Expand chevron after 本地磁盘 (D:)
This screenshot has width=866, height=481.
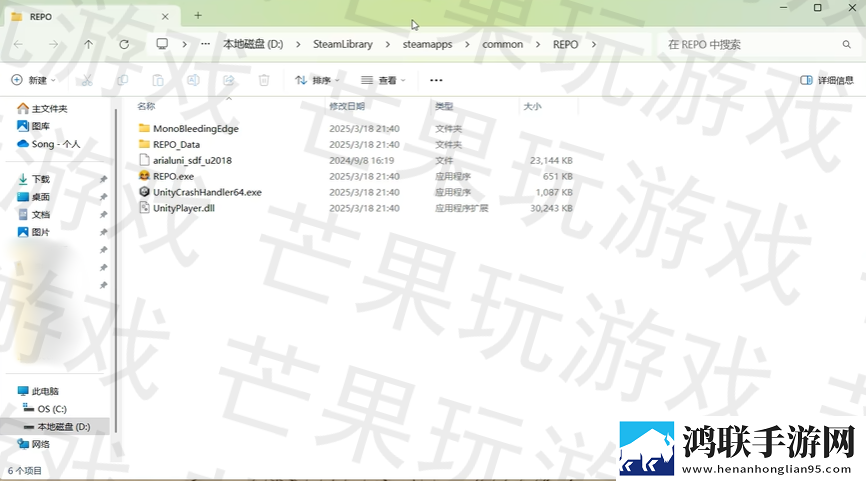point(298,44)
